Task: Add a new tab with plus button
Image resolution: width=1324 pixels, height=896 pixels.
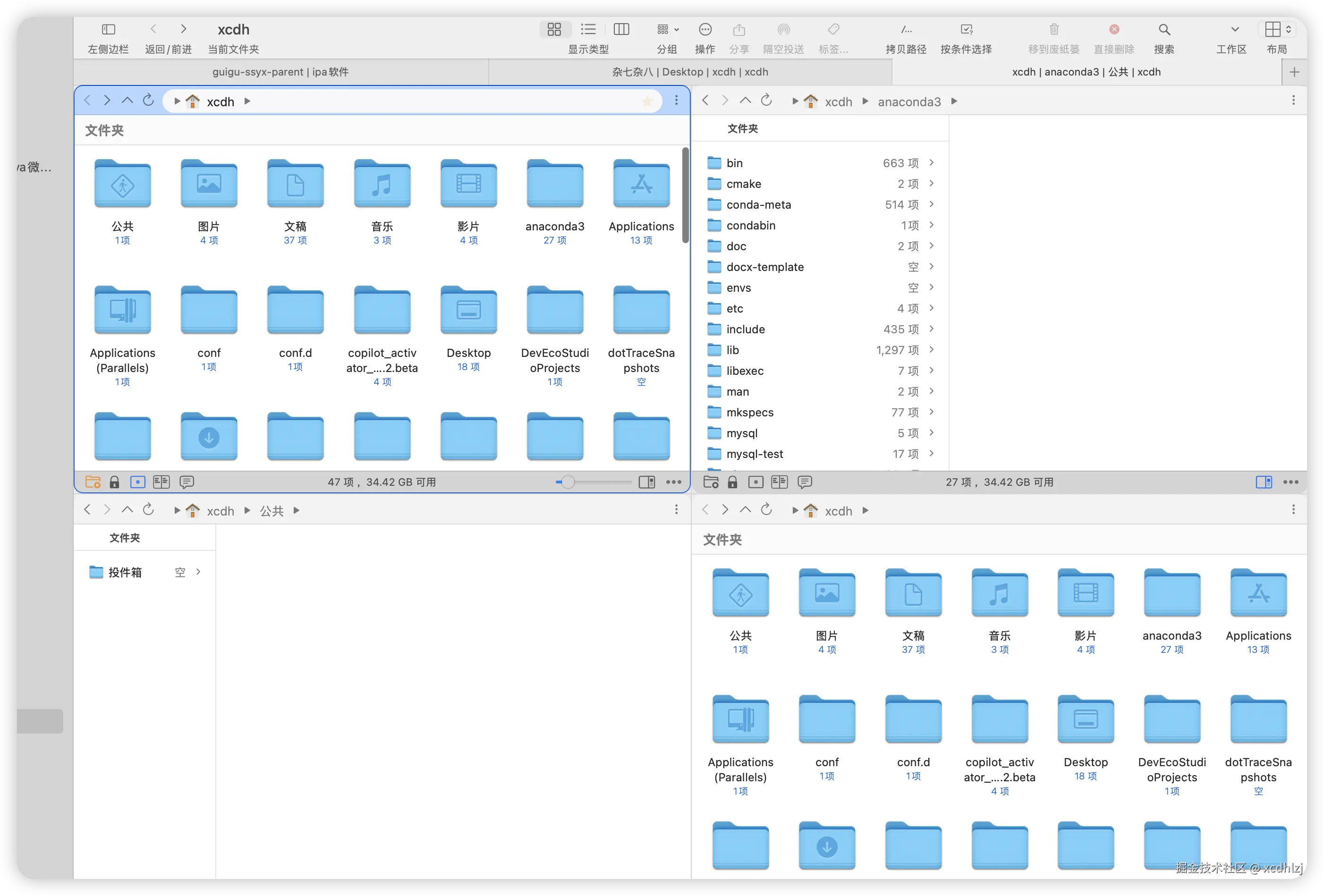Action: tap(1294, 72)
